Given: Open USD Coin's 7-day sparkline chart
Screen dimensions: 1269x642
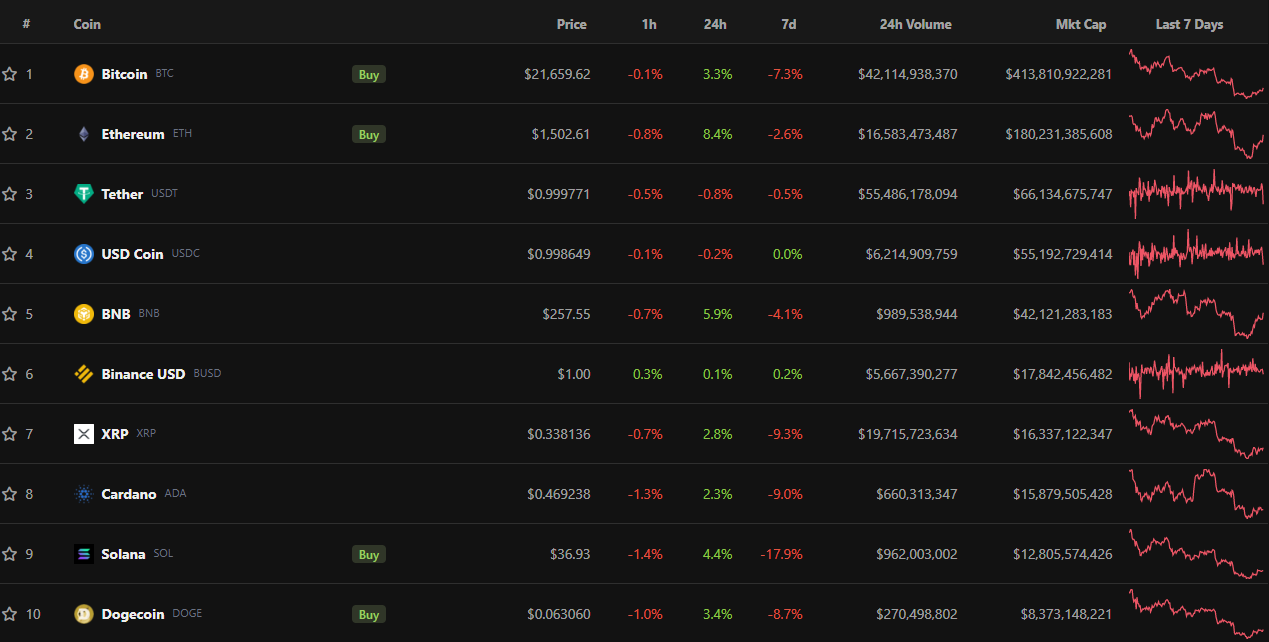Looking at the screenshot, I should point(1197,254).
